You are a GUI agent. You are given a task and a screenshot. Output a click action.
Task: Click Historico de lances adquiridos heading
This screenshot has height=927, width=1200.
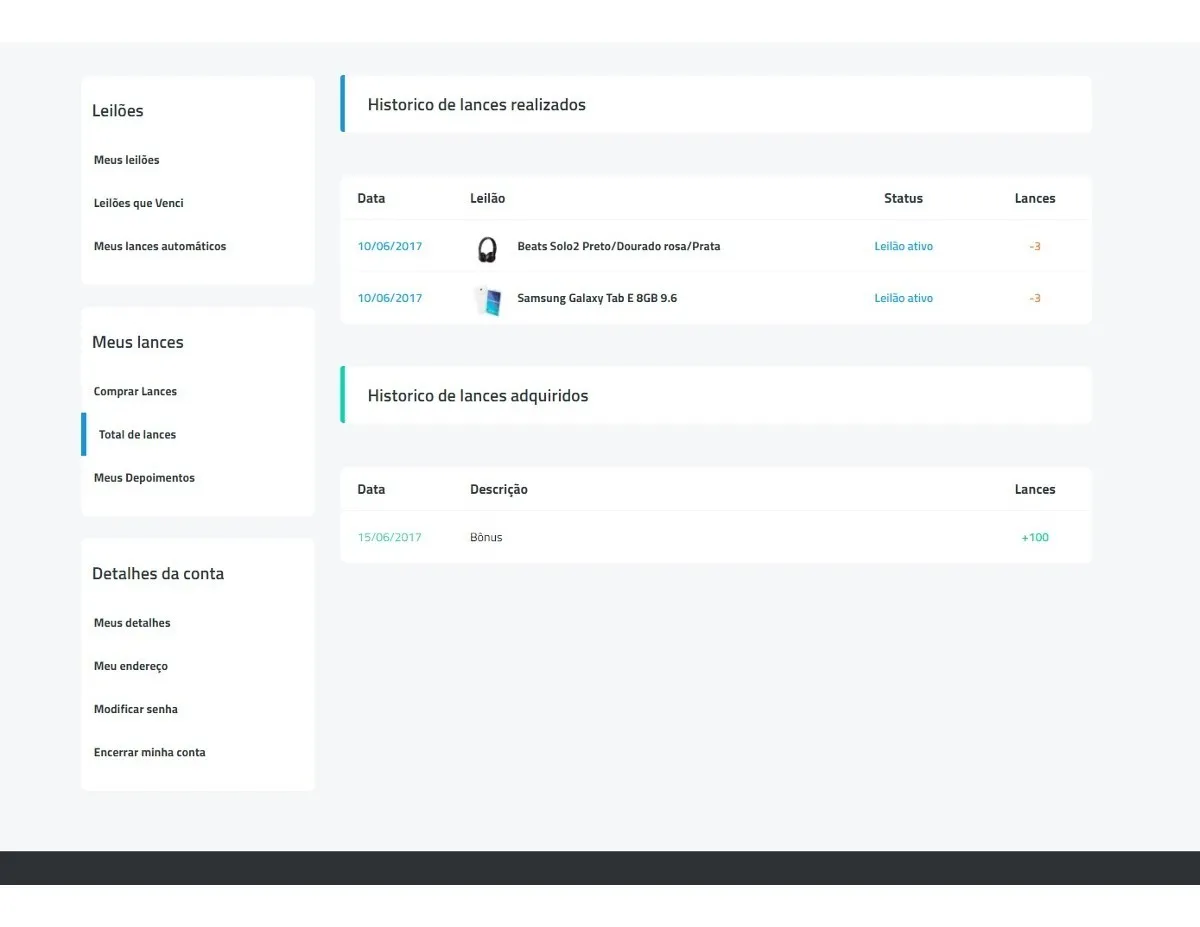click(478, 396)
